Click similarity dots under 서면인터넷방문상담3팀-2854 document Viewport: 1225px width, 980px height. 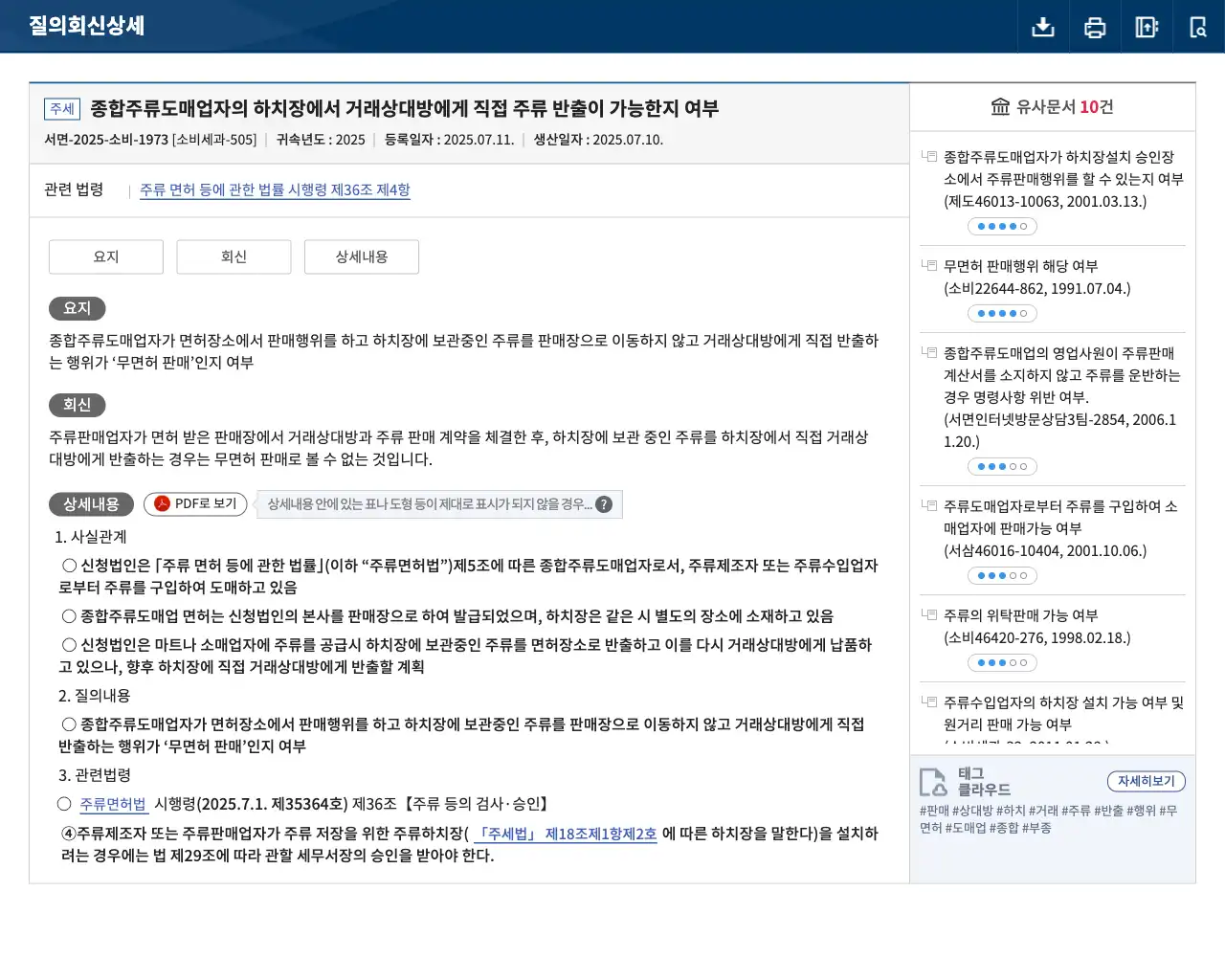[1002, 467]
